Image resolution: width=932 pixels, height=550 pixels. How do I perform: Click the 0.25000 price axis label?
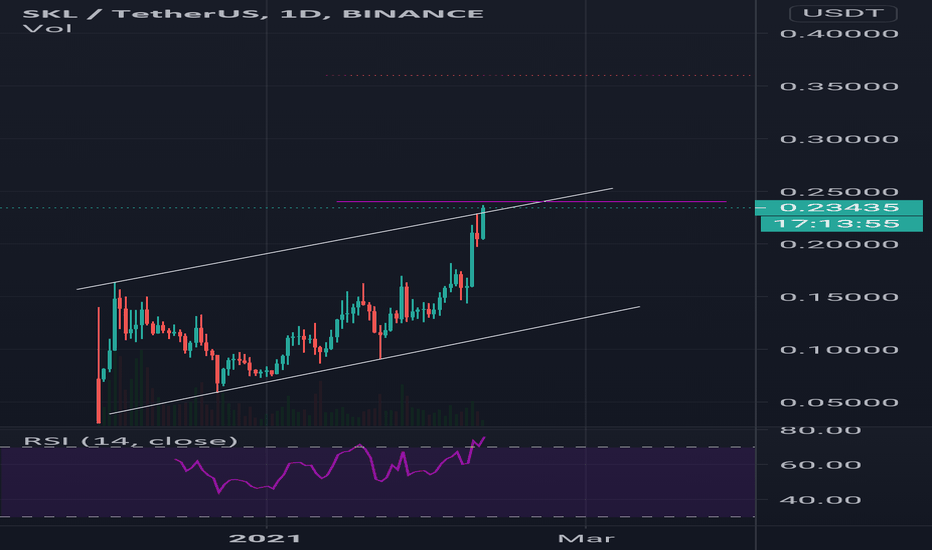(x=839, y=191)
